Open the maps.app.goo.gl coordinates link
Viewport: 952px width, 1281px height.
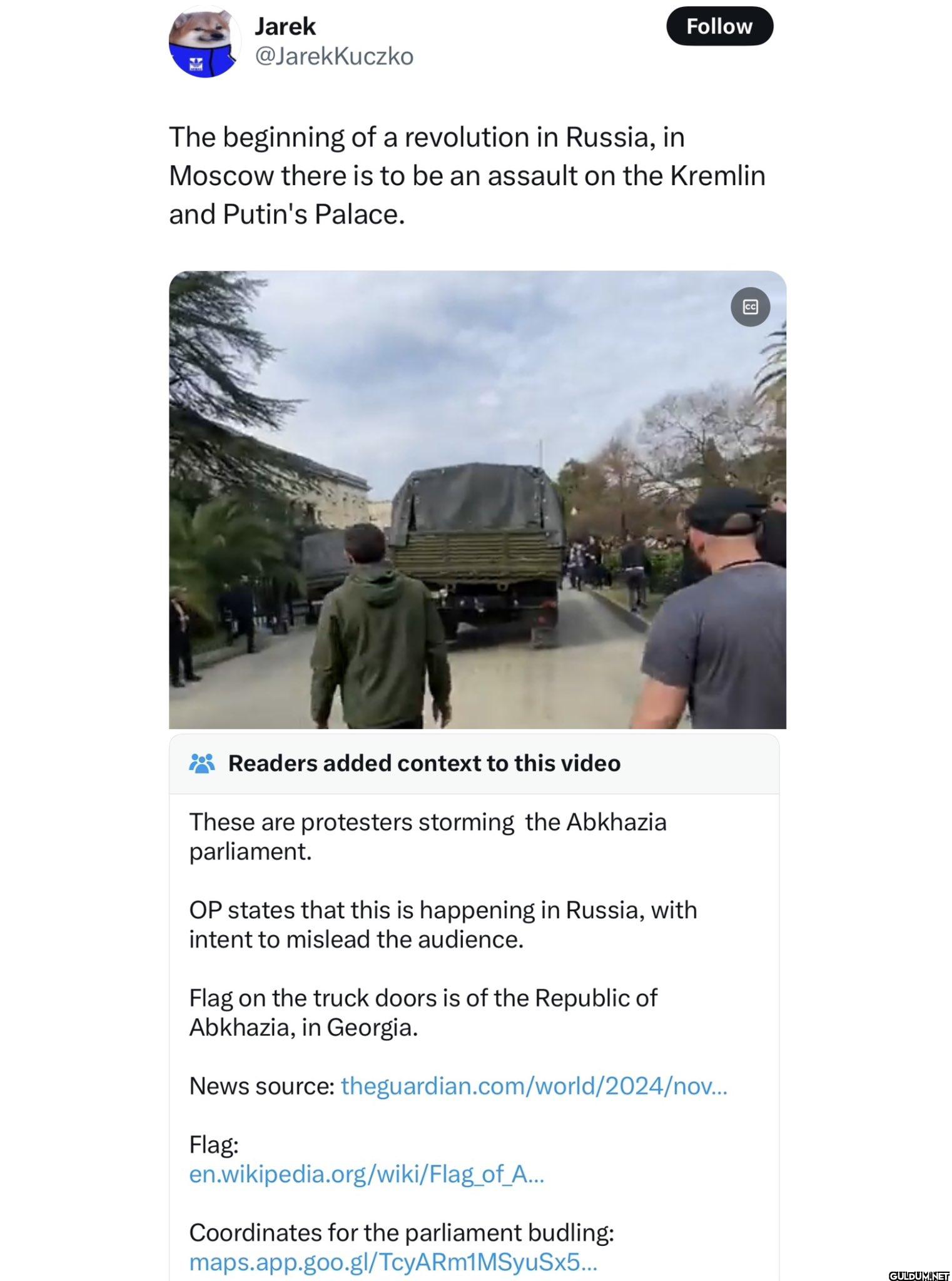coord(393,1262)
